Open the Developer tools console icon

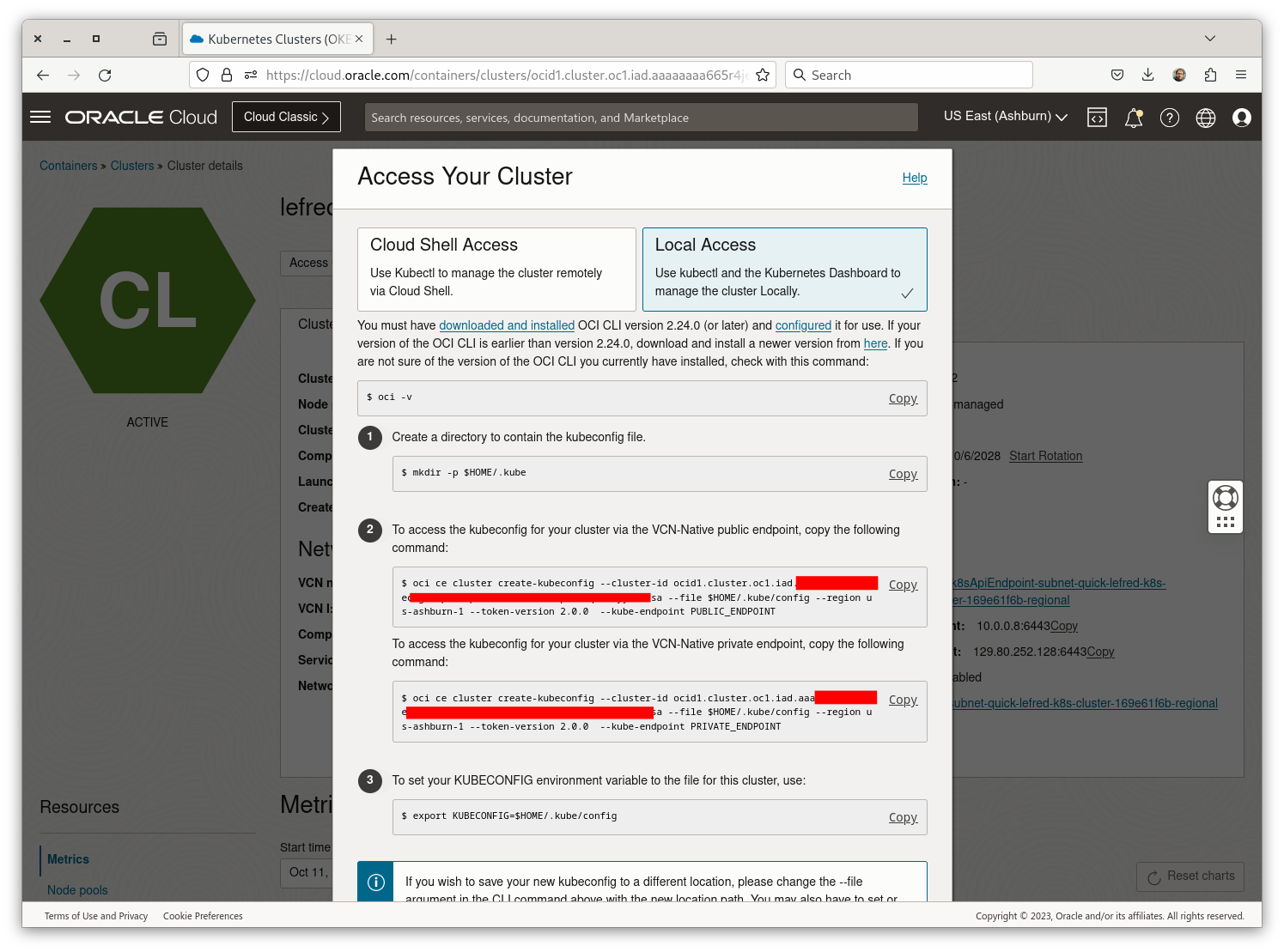(x=1097, y=117)
